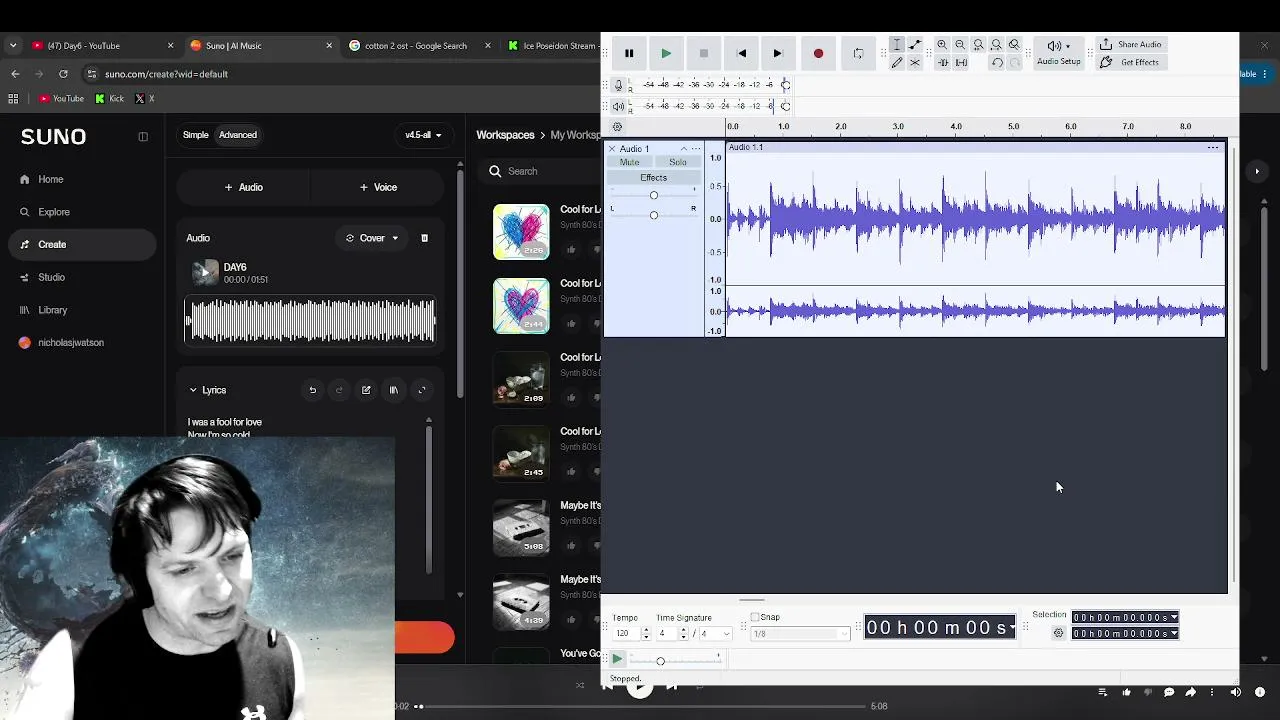Viewport: 1280px width, 720px height.
Task: Click Audacity's Stop button
Action: pos(704,54)
